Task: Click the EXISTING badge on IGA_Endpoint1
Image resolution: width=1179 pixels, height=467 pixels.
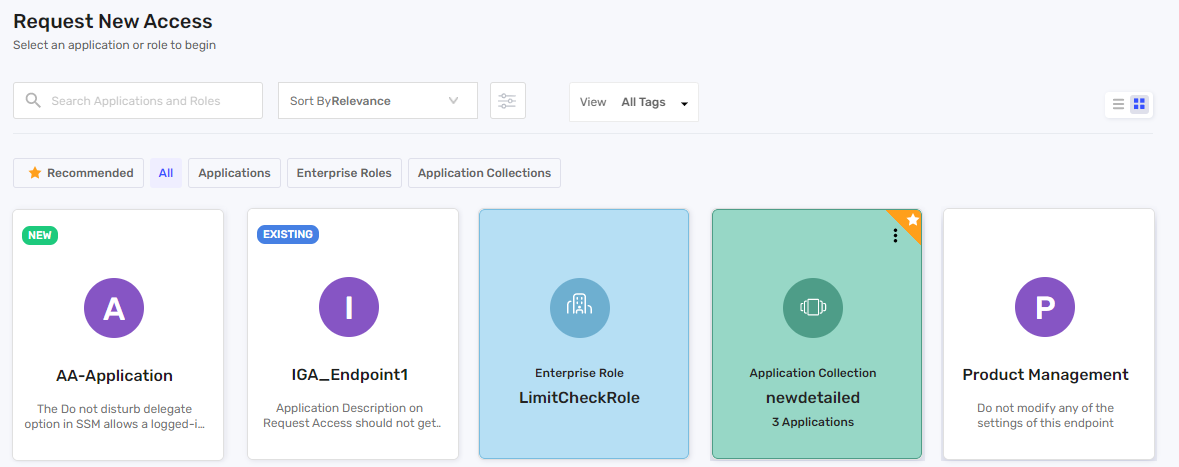Action: tap(288, 235)
